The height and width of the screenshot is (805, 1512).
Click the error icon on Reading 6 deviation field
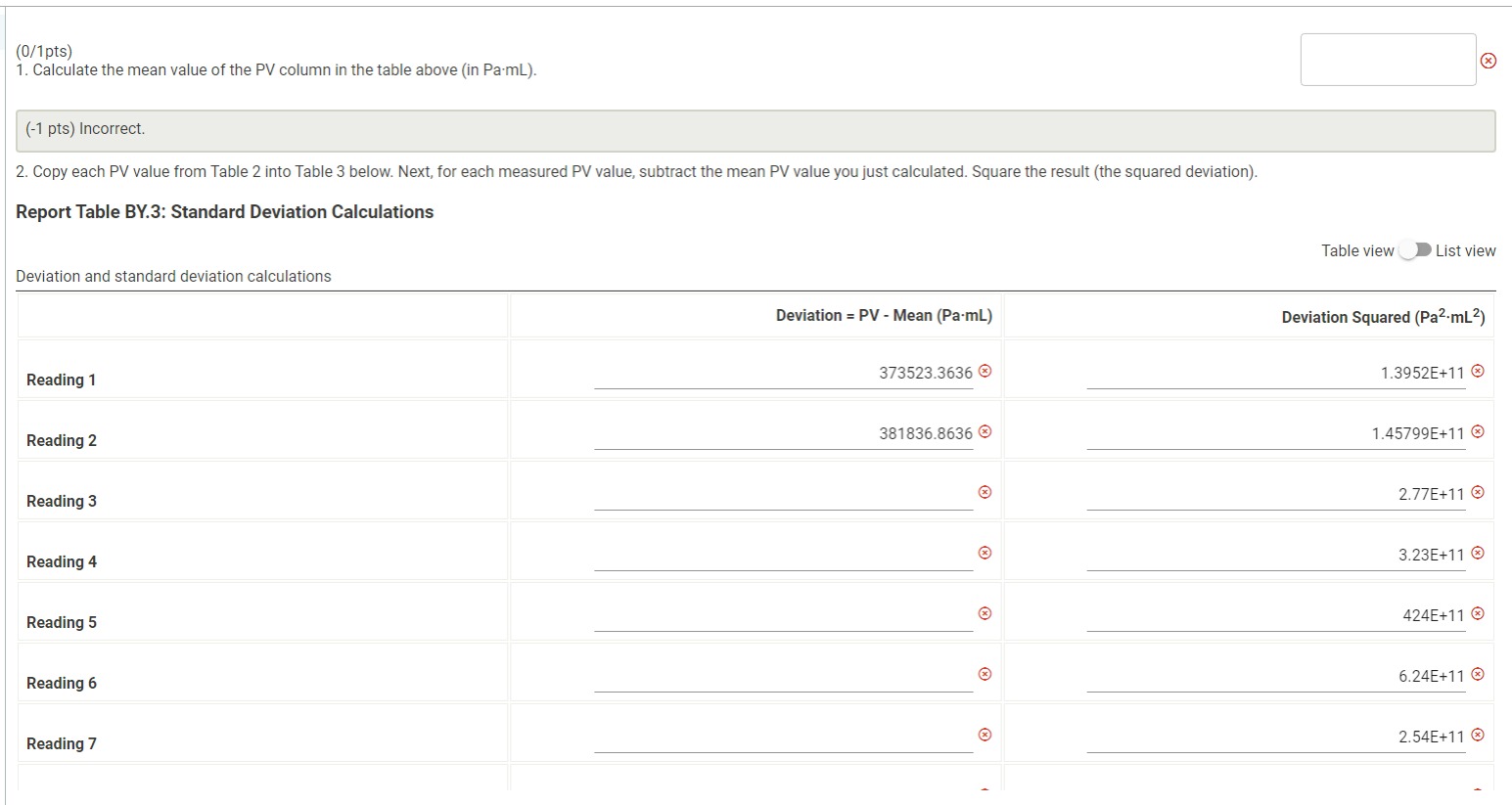pyautogui.click(x=983, y=674)
